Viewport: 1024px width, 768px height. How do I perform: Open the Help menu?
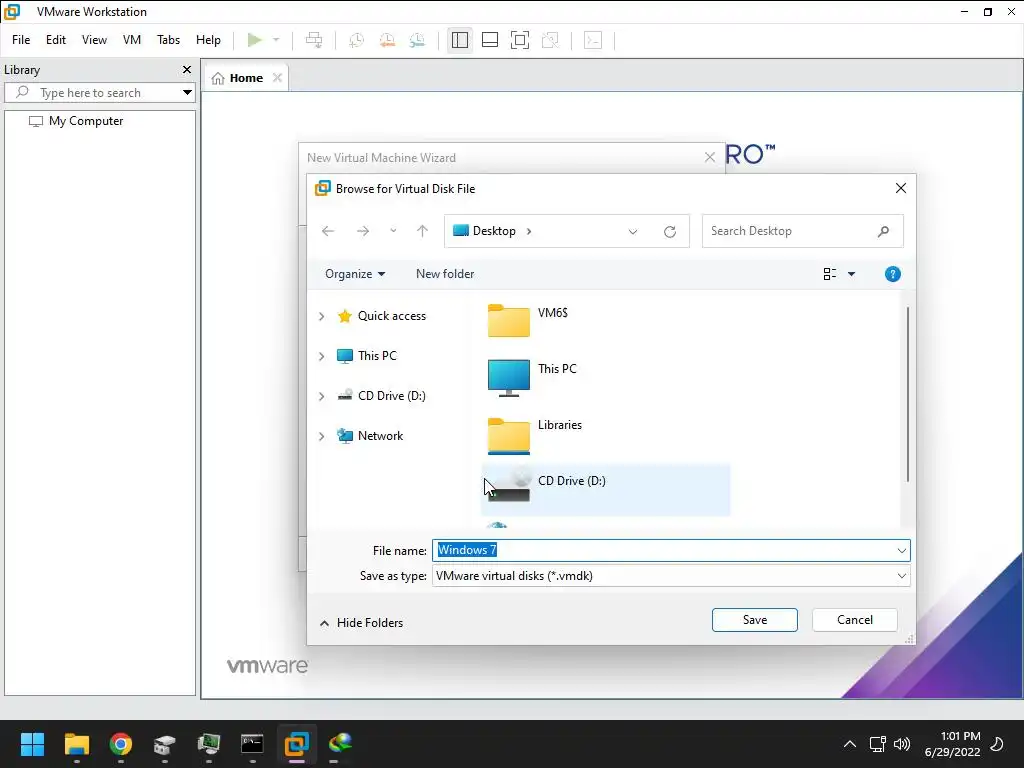[208, 40]
